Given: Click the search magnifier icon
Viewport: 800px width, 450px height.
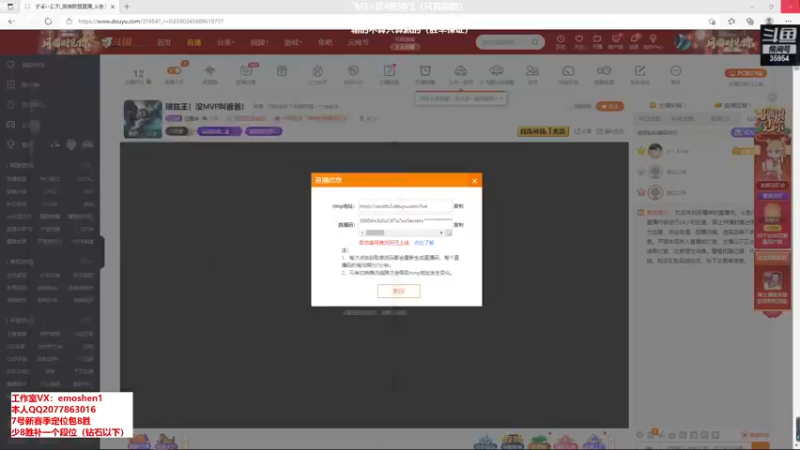Looking at the screenshot, I should pos(535,42).
